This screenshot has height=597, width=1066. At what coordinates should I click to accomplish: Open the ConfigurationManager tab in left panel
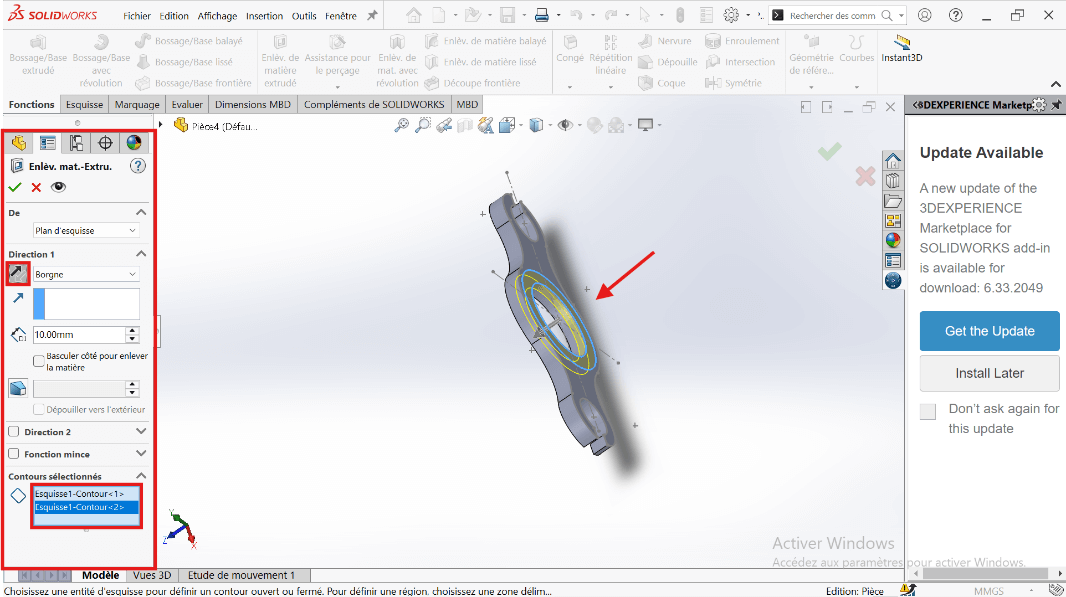click(76, 144)
